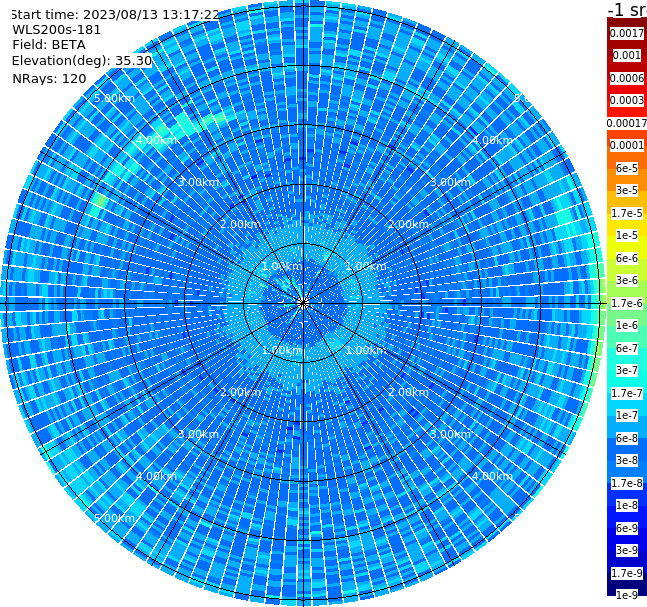The width and height of the screenshot is (647, 607).
Task: Select the 1e-7 colorbar label
Action: coord(627,415)
